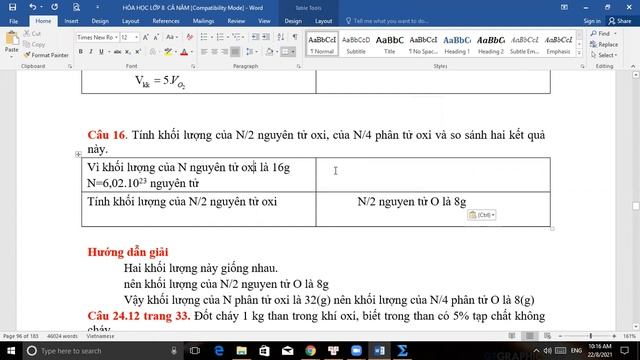Undo the last action
This screenshot has width=640, height=360.
coord(32,7)
